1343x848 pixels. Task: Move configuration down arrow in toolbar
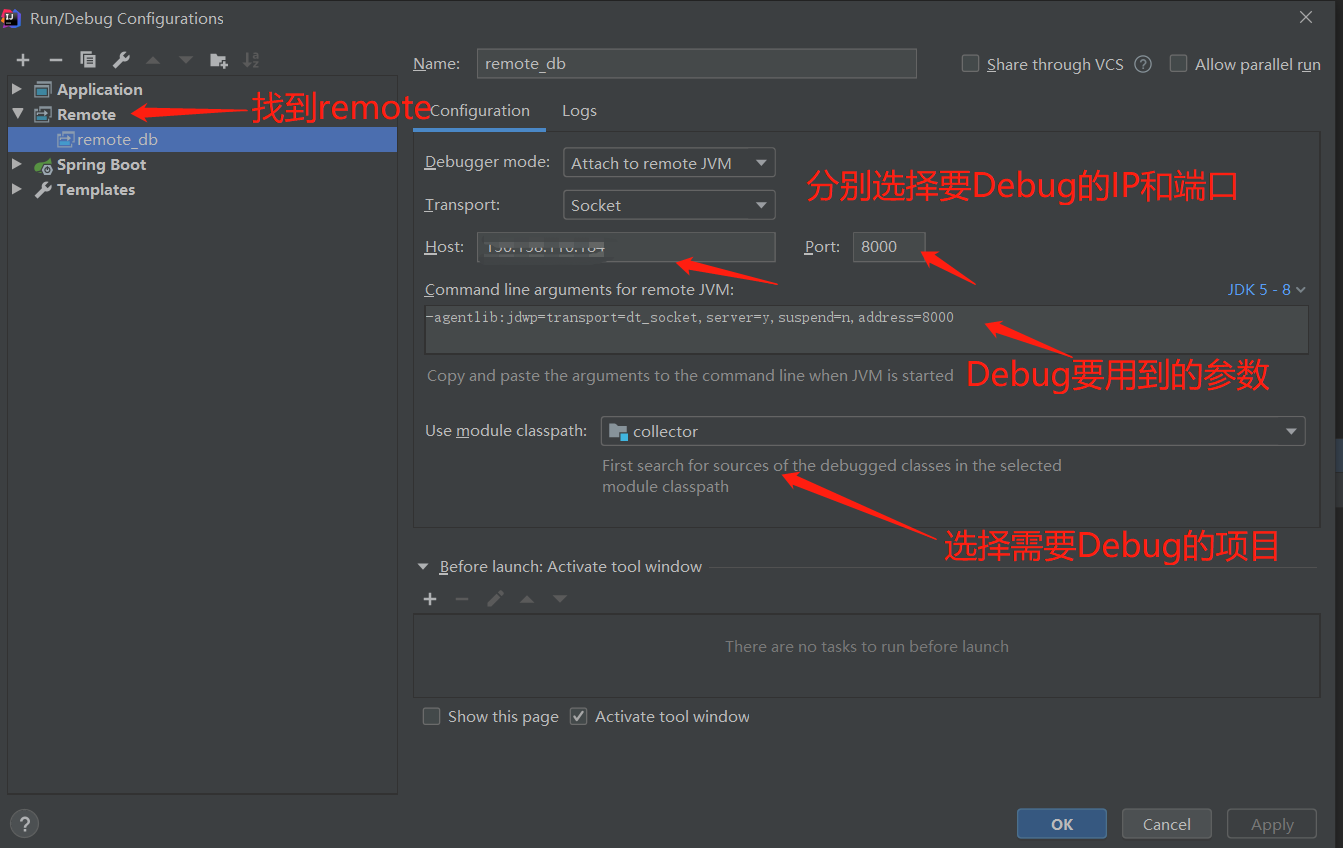tap(186, 60)
